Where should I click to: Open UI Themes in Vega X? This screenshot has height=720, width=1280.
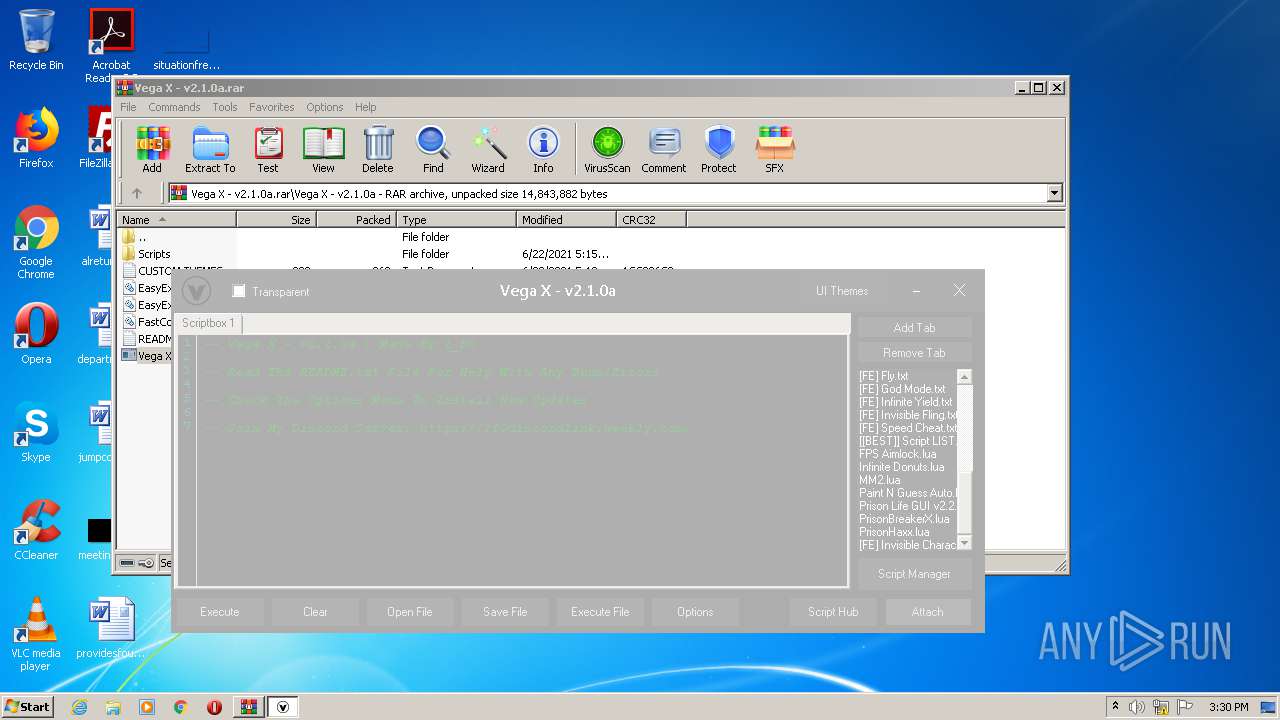tap(842, 291)
